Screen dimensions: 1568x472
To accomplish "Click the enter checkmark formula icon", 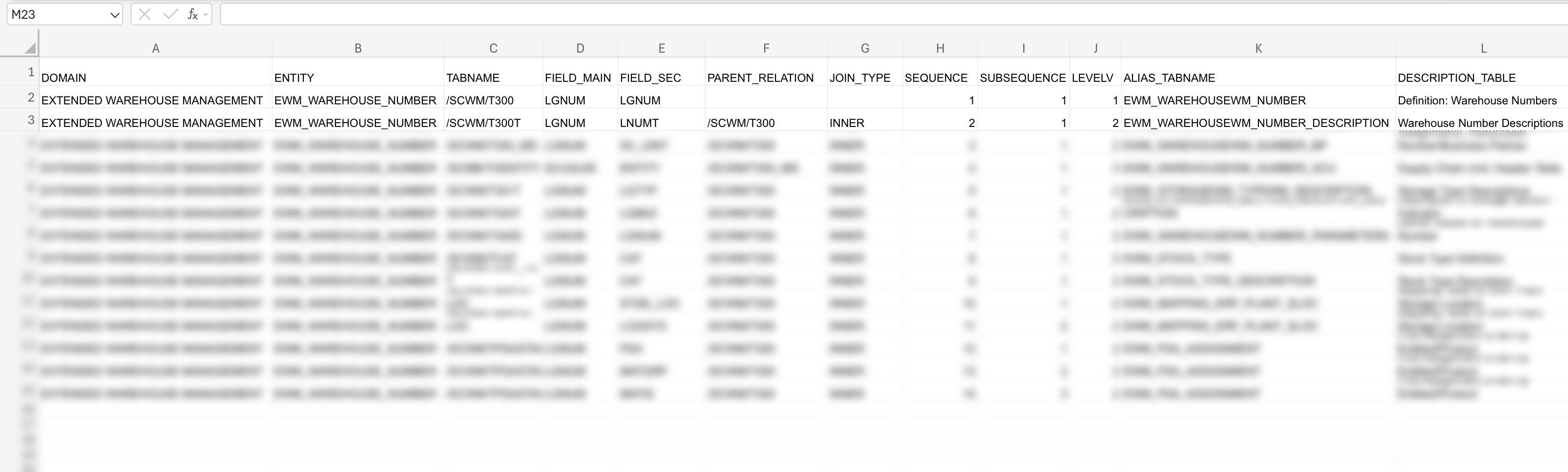I will pyautogui.click(x=170, y=15).
